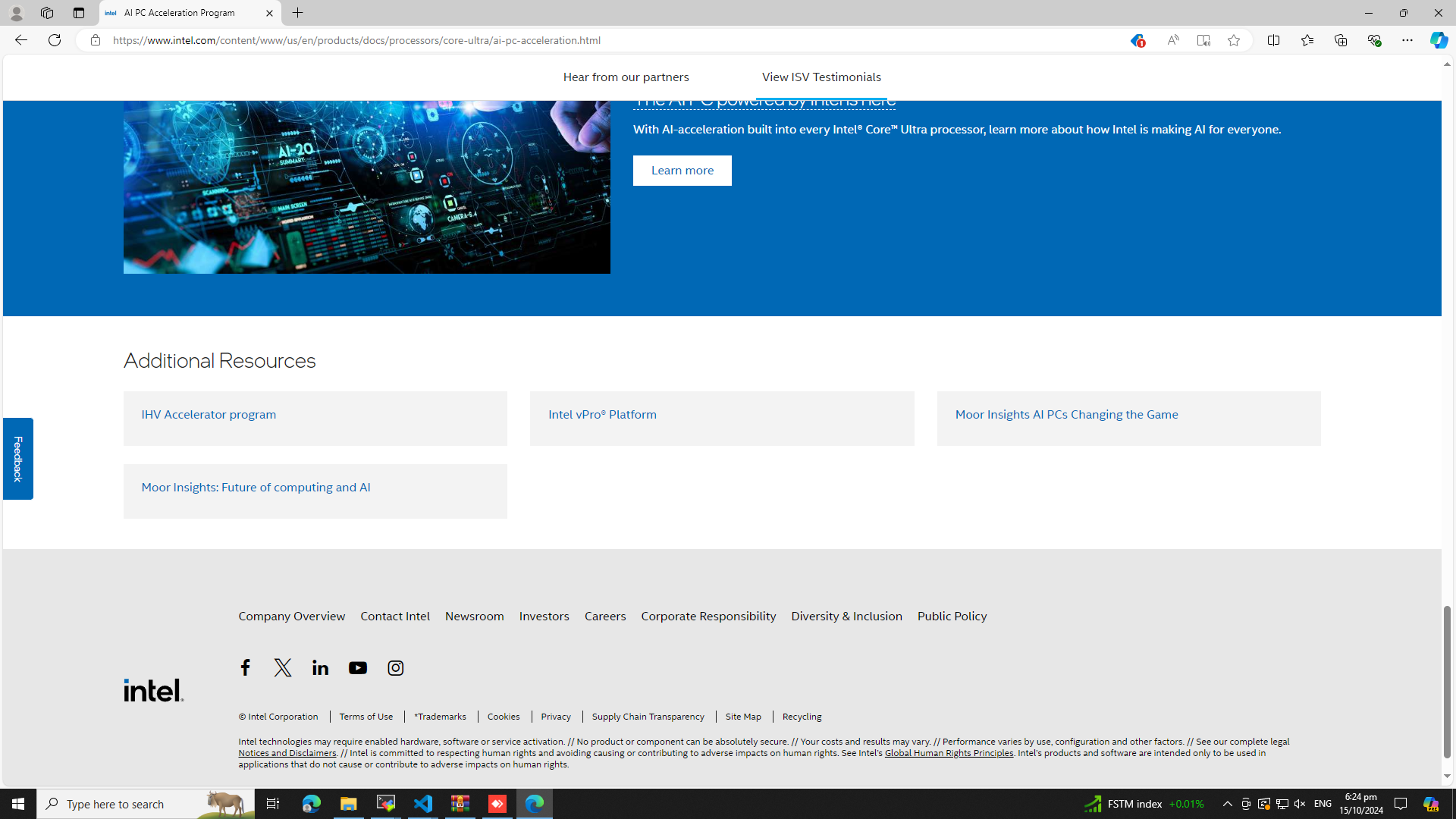The height and width of the screenshot is (819, 1456).
Task: Click the AI PC image thumbnail
Action: point(367,187)
